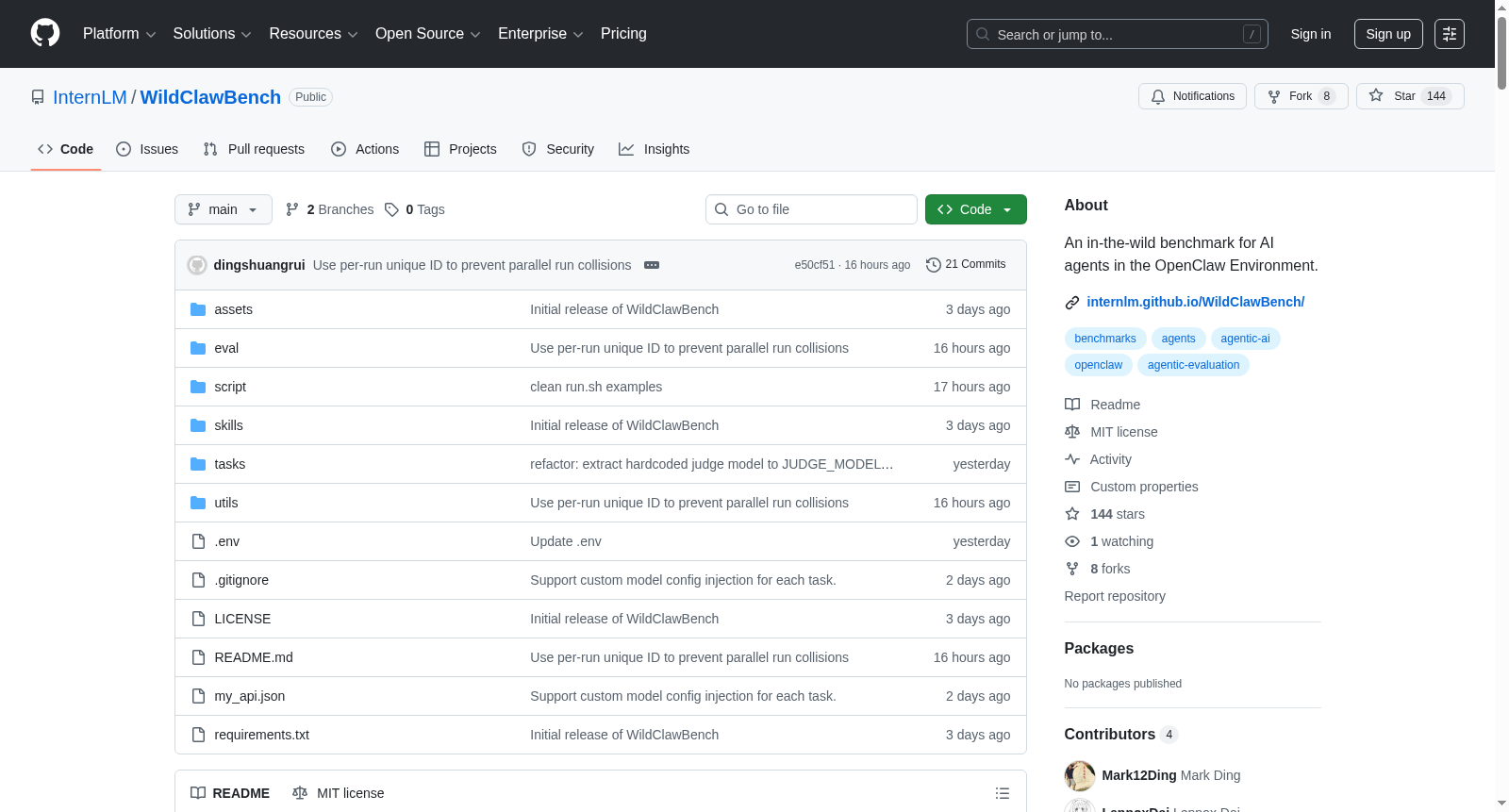
Task: Click the Pricing link
Action: pyautogui.click(x=623, y=34)
